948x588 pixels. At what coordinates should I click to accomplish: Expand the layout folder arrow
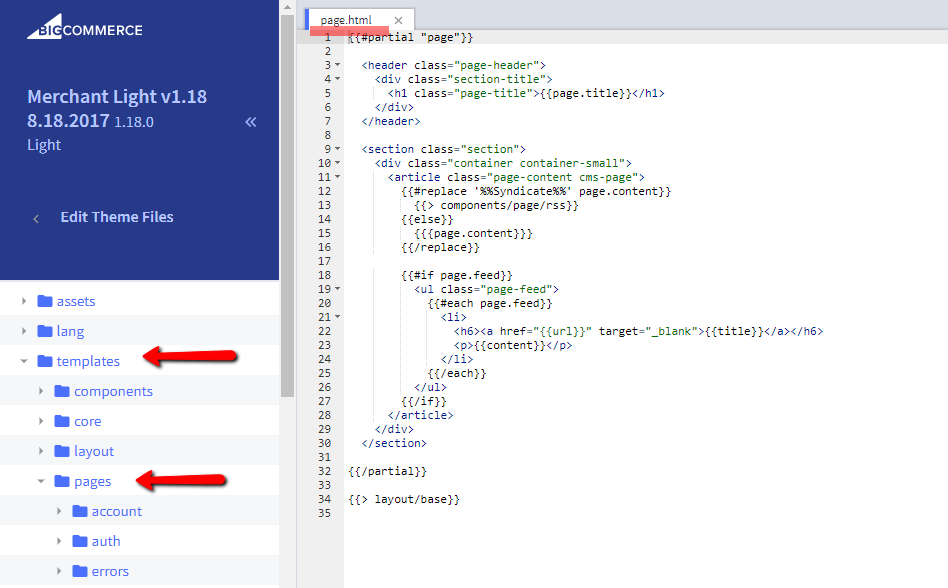(x=41, y=451)
